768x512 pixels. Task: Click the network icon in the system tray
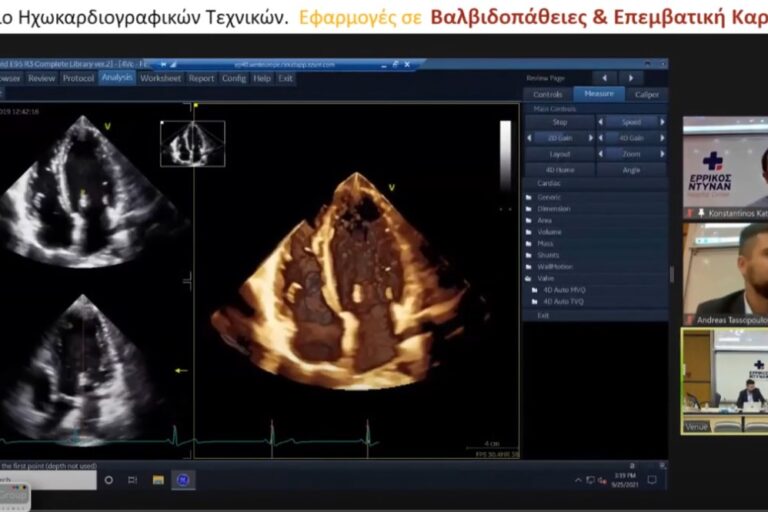[590, 481]
